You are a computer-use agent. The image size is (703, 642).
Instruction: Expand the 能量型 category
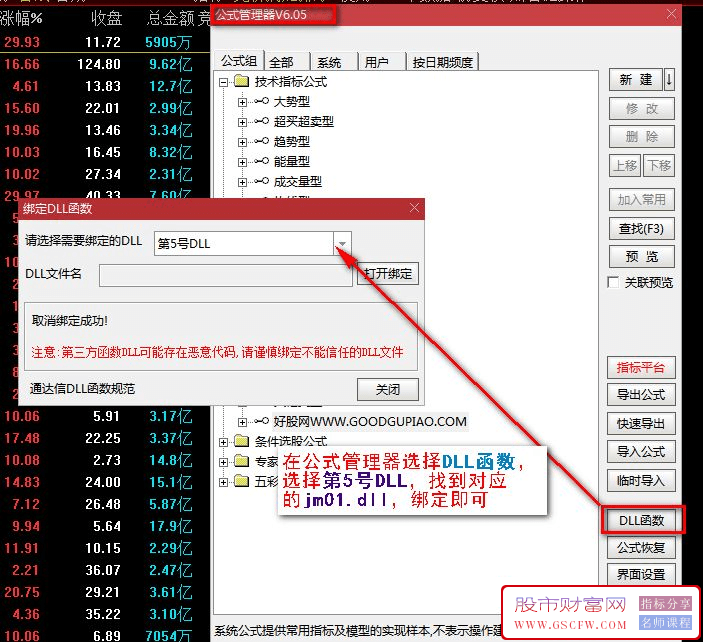tap(242, 162)
